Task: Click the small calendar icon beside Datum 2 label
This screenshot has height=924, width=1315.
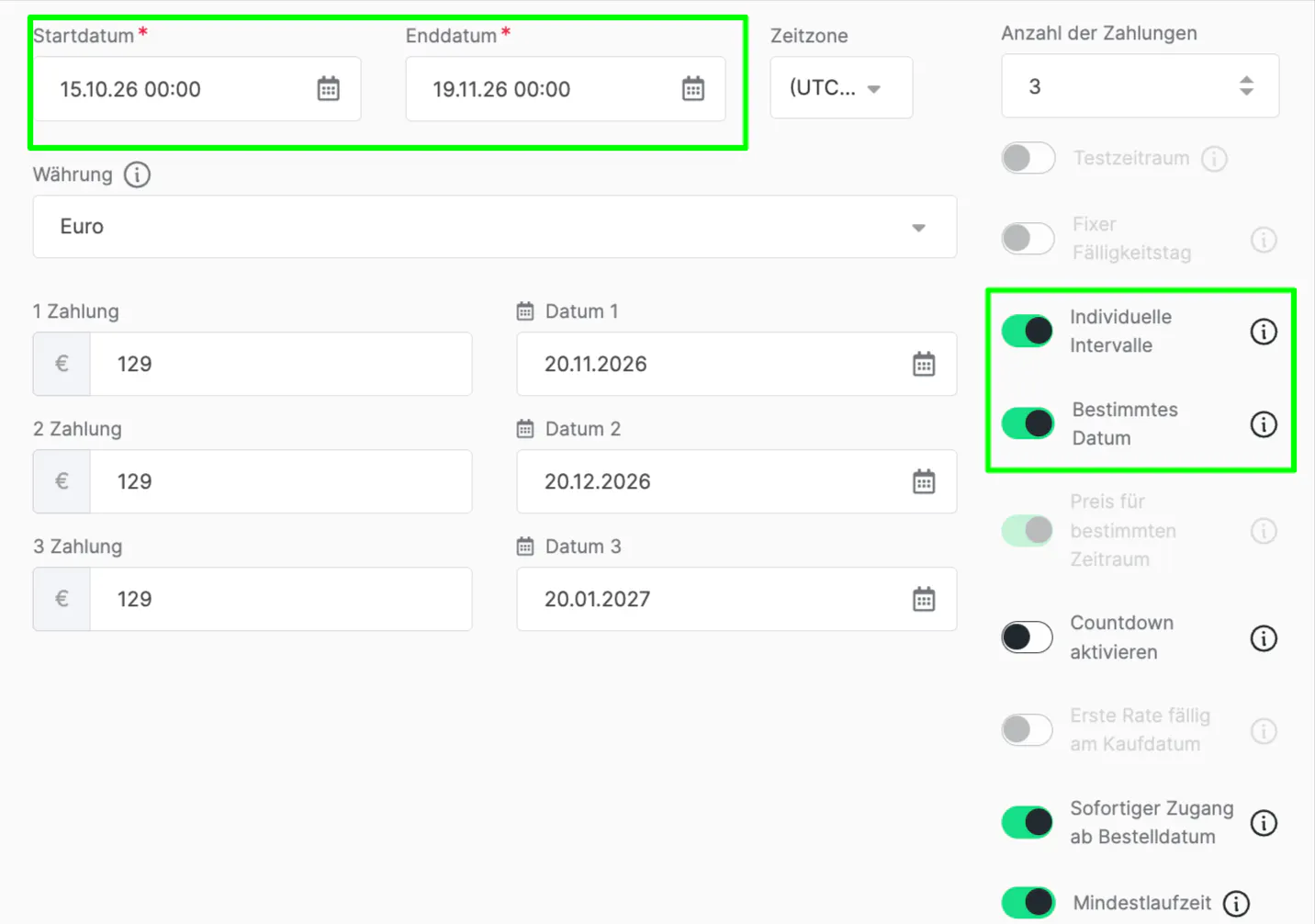Action: click(x=525, y=429)
